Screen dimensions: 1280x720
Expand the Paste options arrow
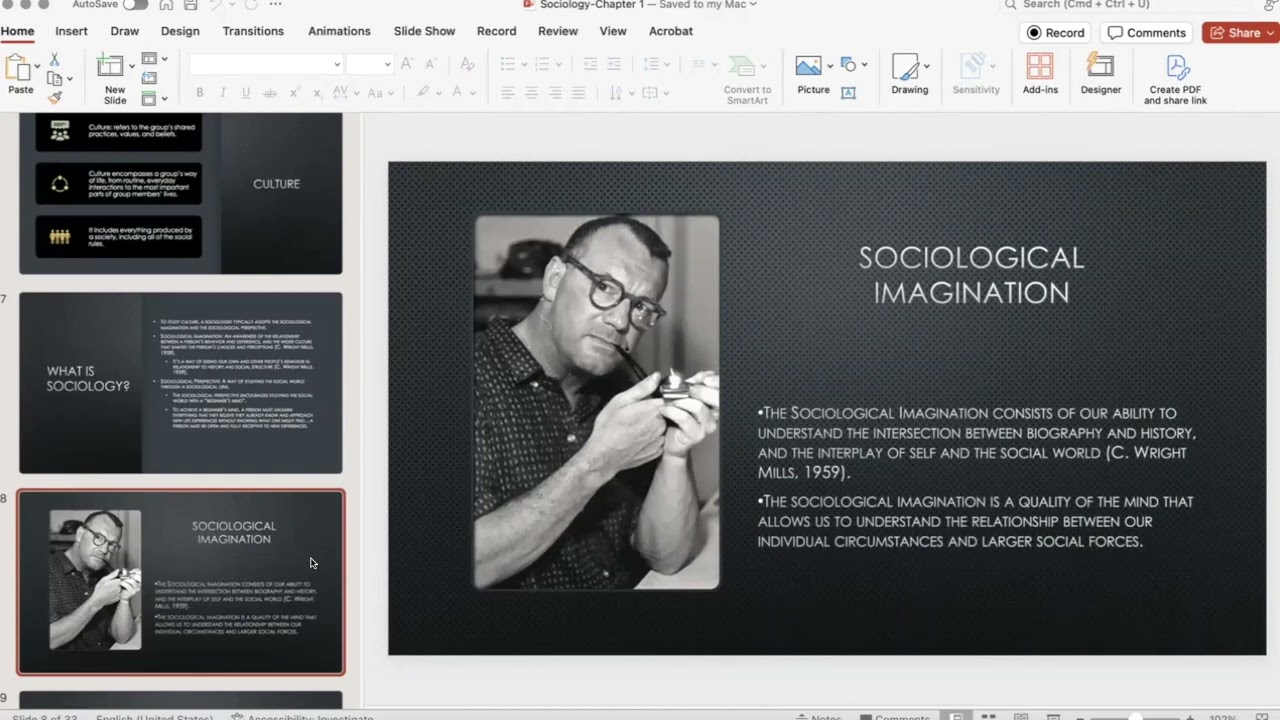37,68
